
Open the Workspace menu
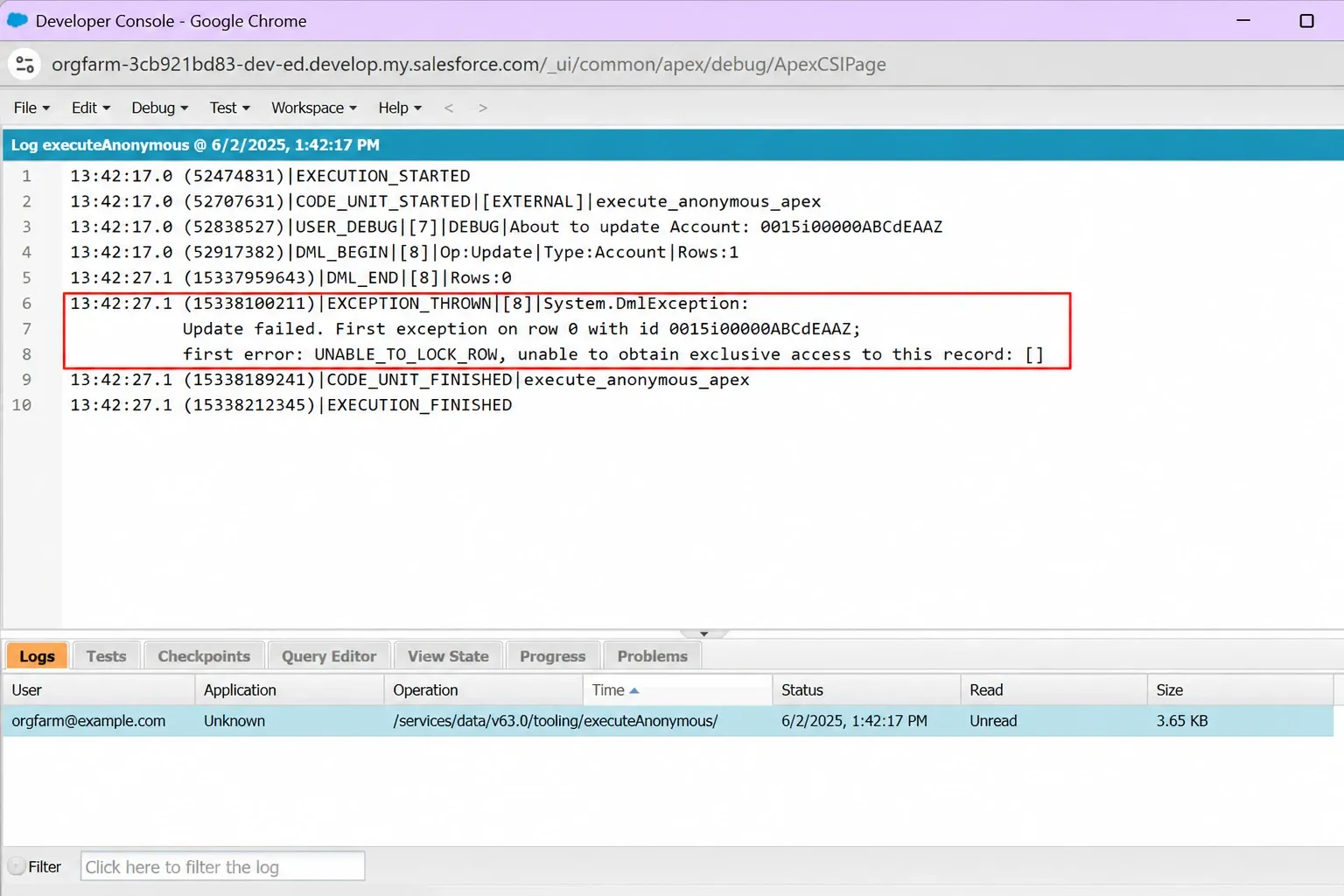[x=313, y=108]
